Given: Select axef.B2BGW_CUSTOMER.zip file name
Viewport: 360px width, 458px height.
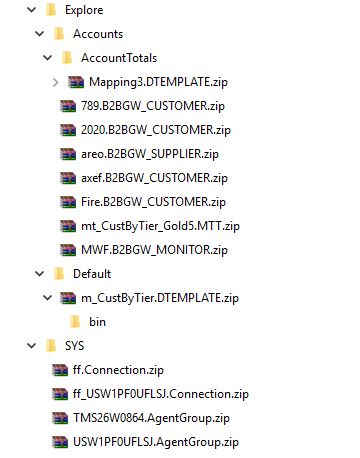Looking at the screenshot, I should (154, 178).
